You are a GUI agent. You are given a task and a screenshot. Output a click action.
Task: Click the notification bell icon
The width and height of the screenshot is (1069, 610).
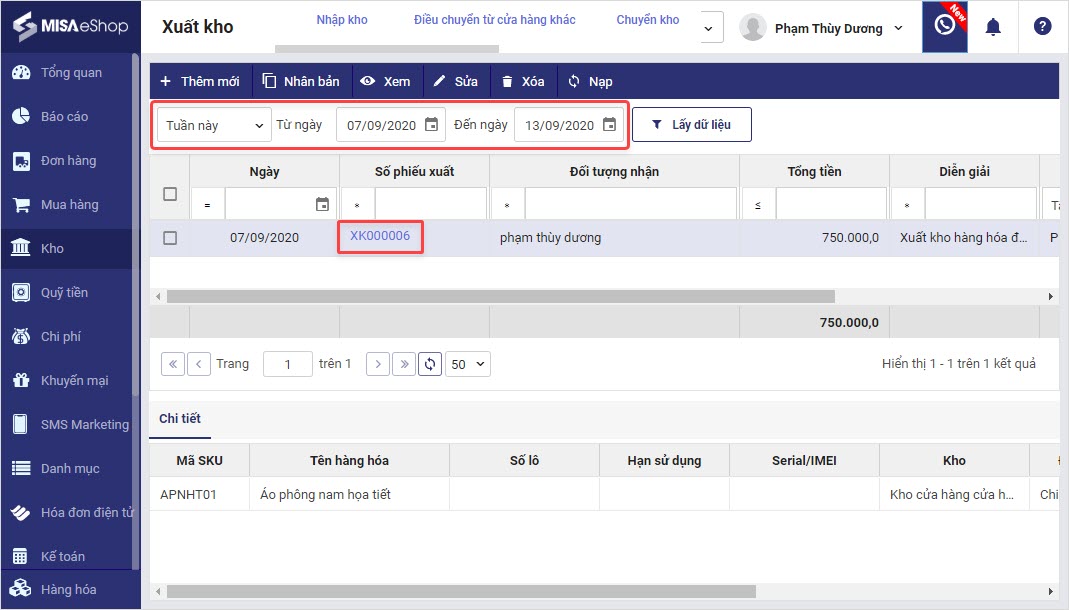pos(993,27)
